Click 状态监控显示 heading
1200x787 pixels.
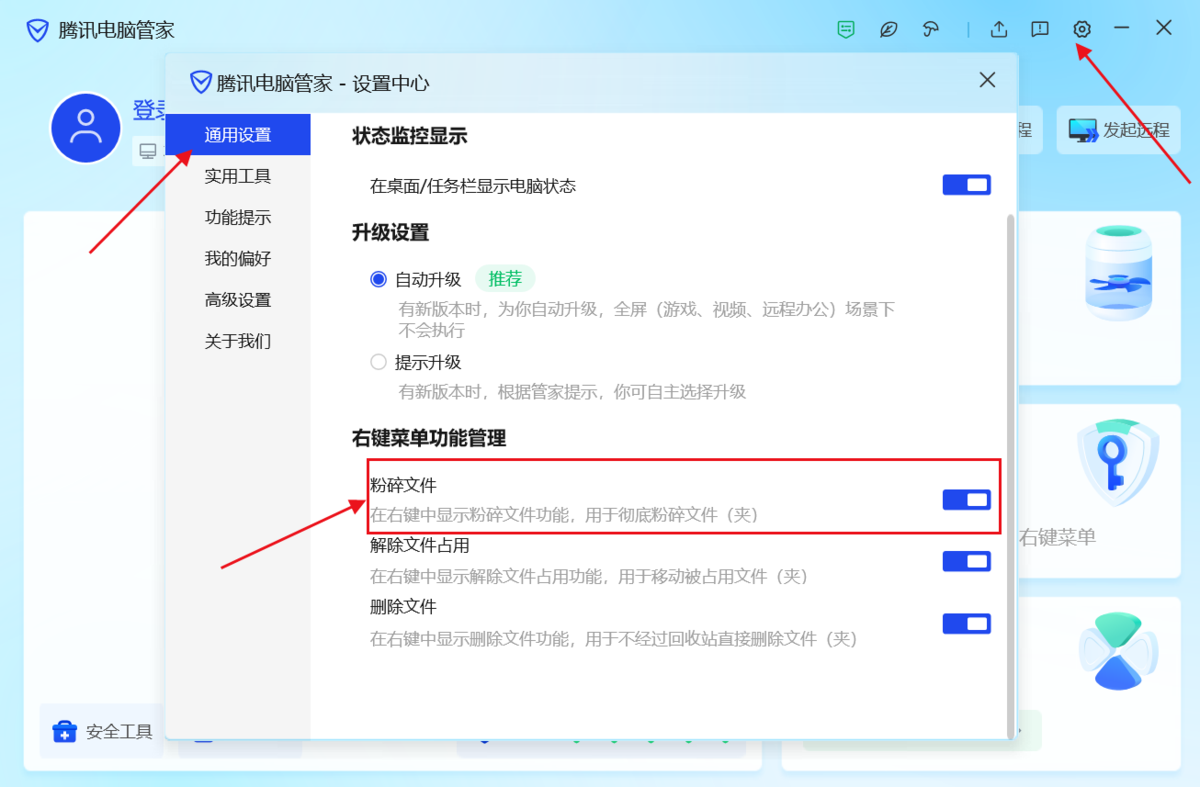point(410,136)
